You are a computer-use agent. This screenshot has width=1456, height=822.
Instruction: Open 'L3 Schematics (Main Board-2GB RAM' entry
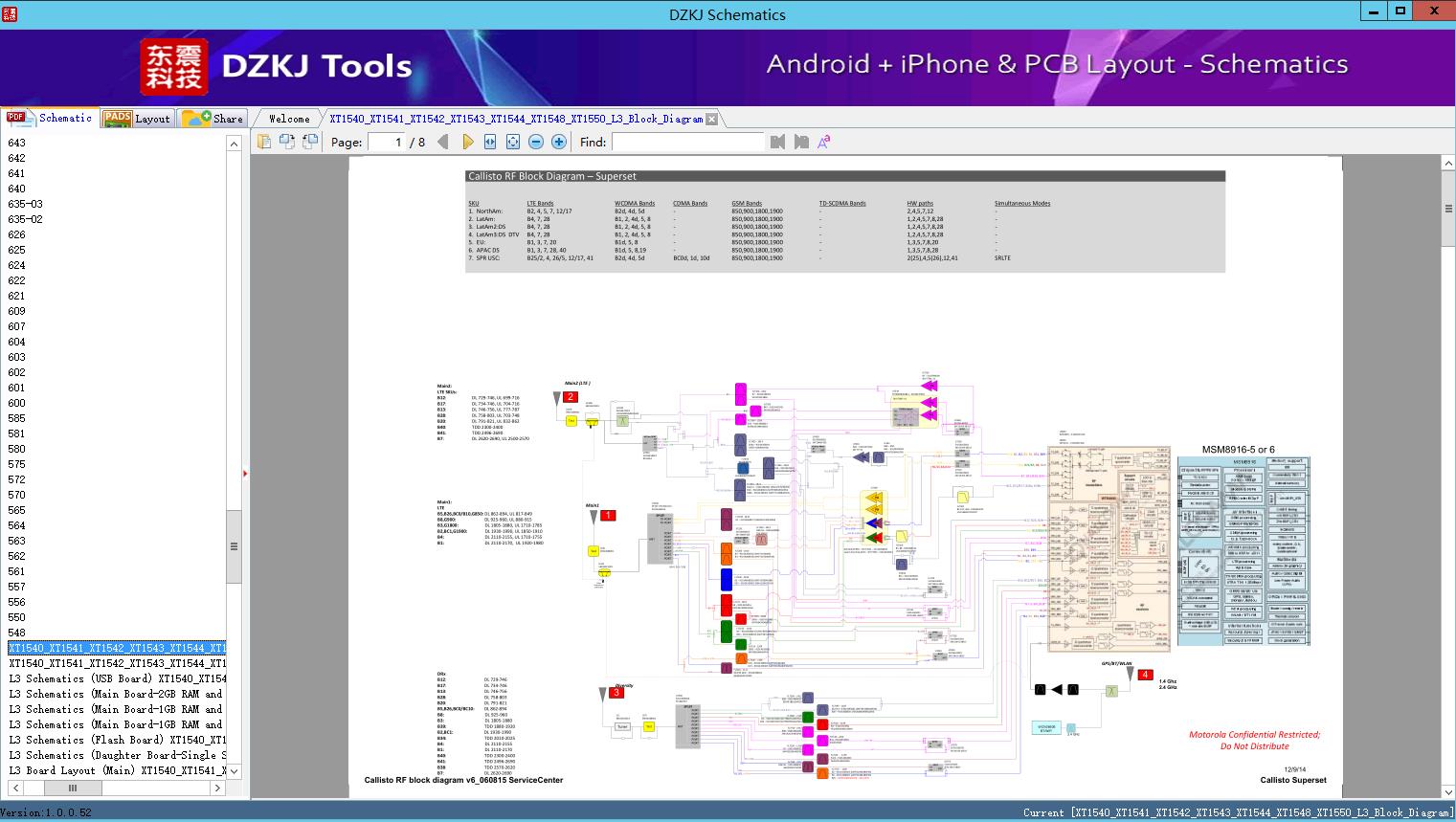(x=117, y=694)
